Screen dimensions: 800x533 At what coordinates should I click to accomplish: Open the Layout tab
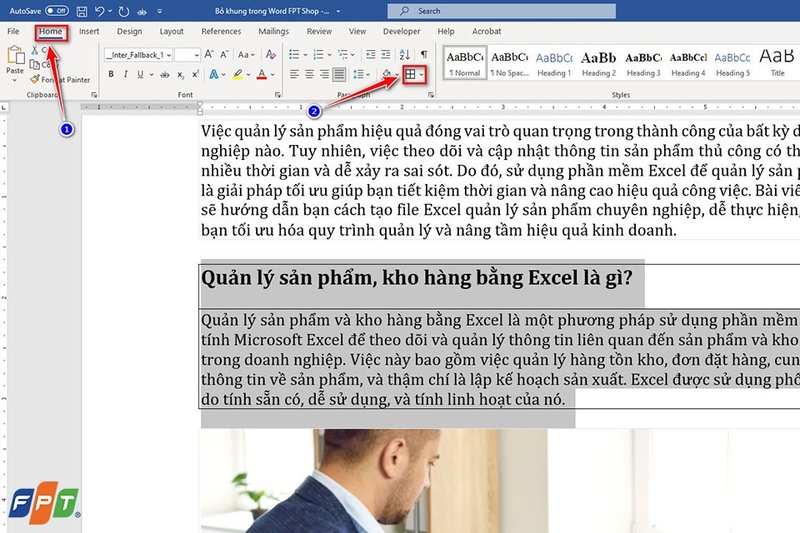(x=171, y=31)
